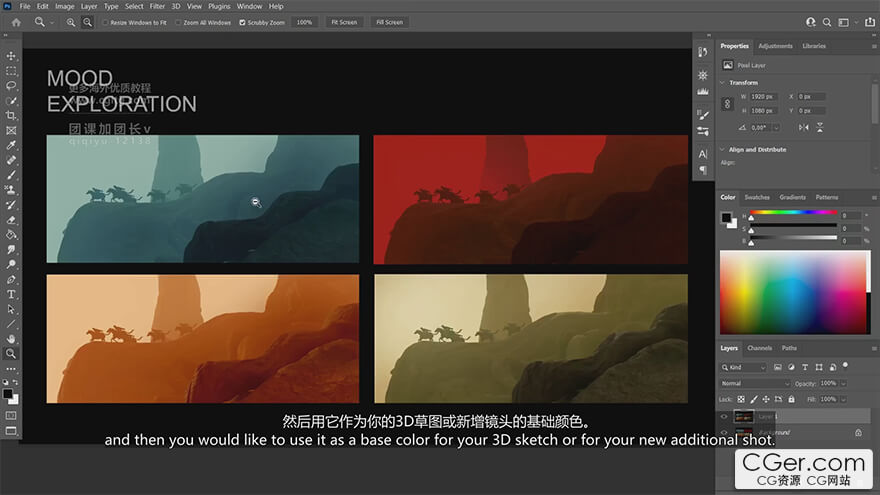Click the hue slider in Color panel

[x=792, y=214]
